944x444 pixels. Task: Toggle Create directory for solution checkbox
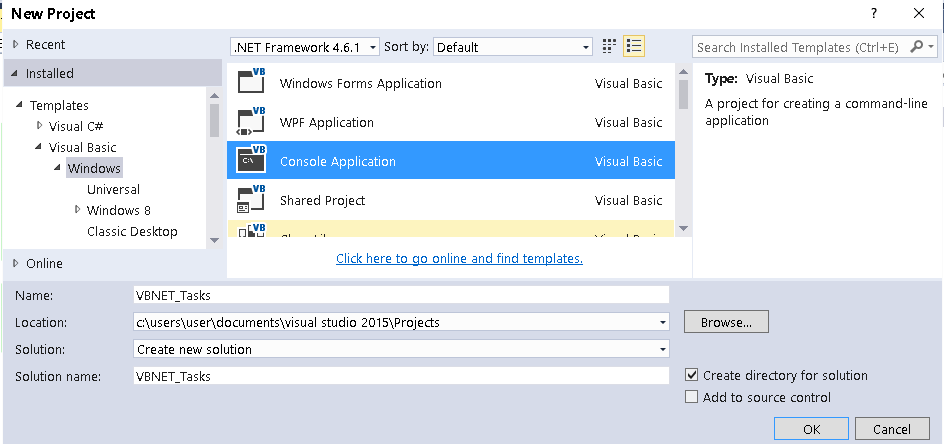pyautogui.click(x=692, y=375)
